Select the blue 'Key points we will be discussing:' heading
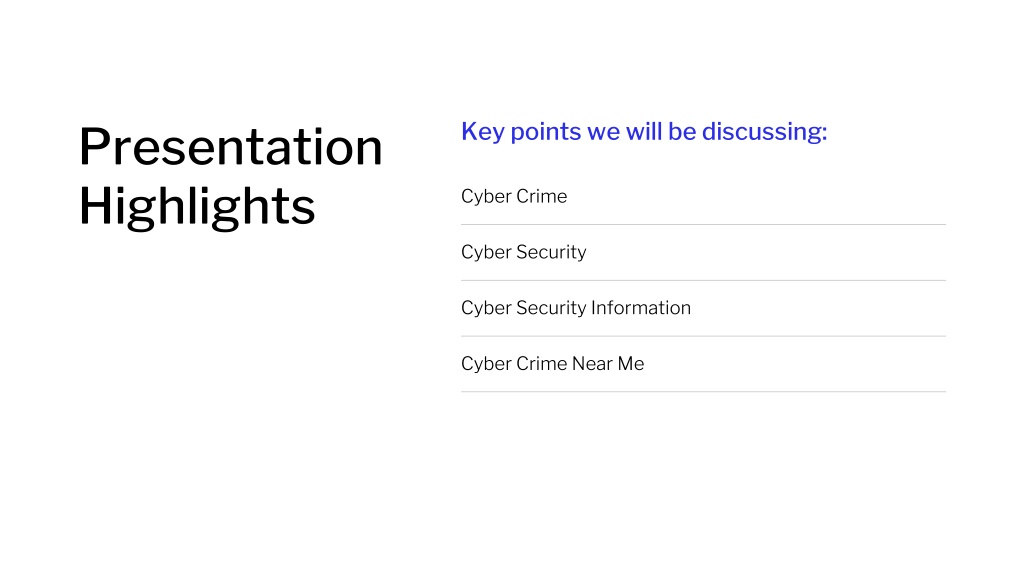The width and height of the screenshot is (1024, 576). click(644, 132)
